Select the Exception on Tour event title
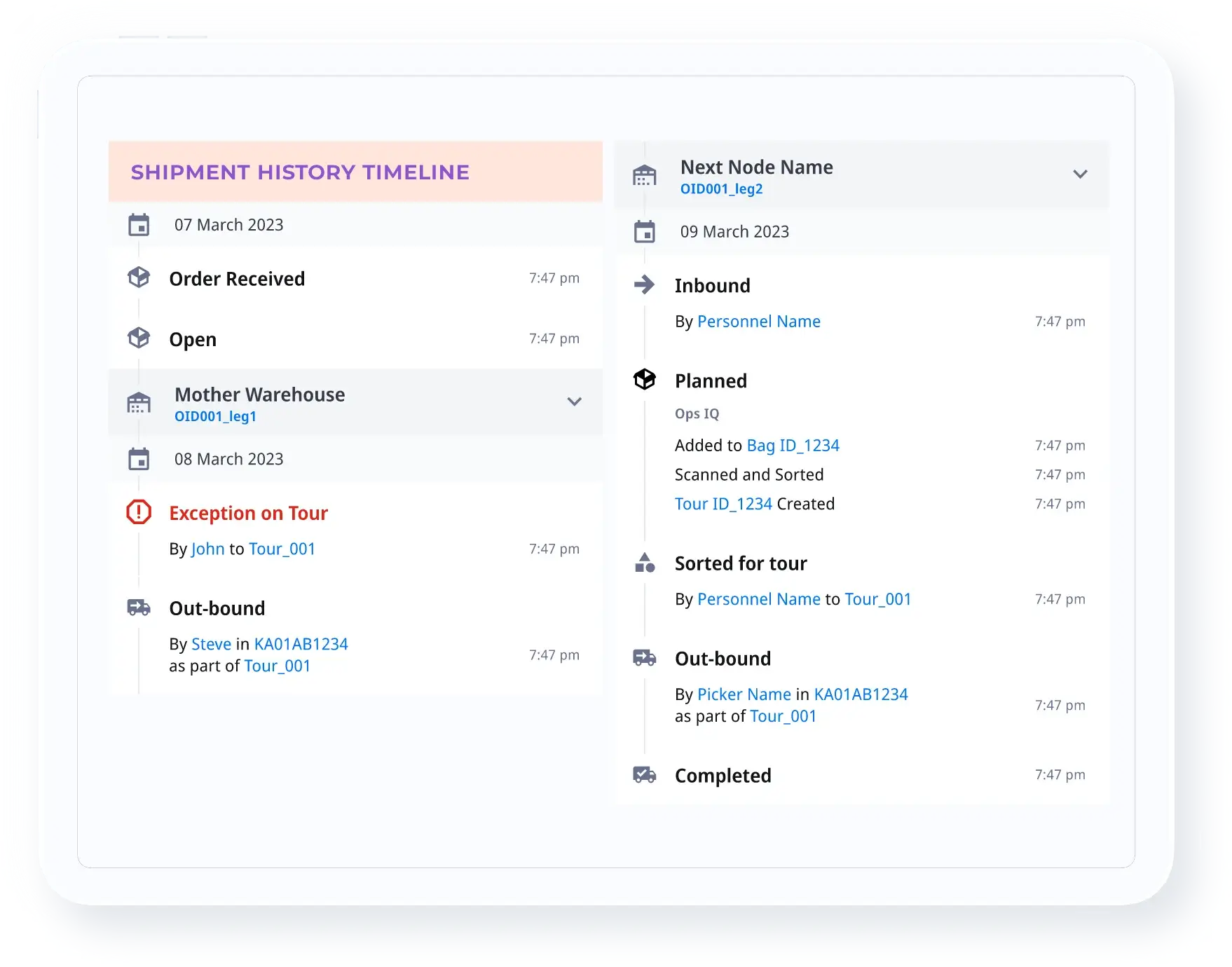The image size is (1232, 967). pos(248,513)
